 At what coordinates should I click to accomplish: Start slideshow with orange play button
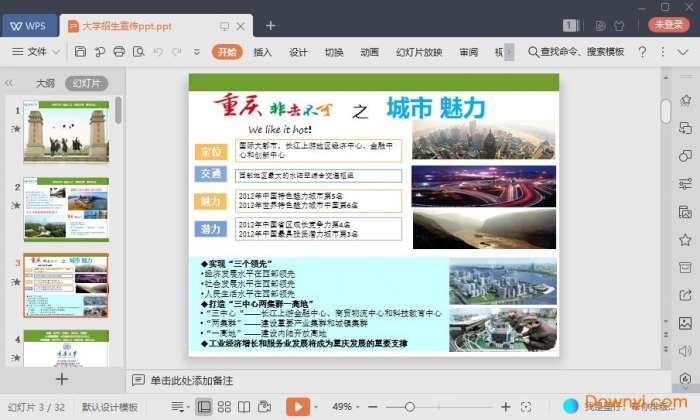(298, 407)
